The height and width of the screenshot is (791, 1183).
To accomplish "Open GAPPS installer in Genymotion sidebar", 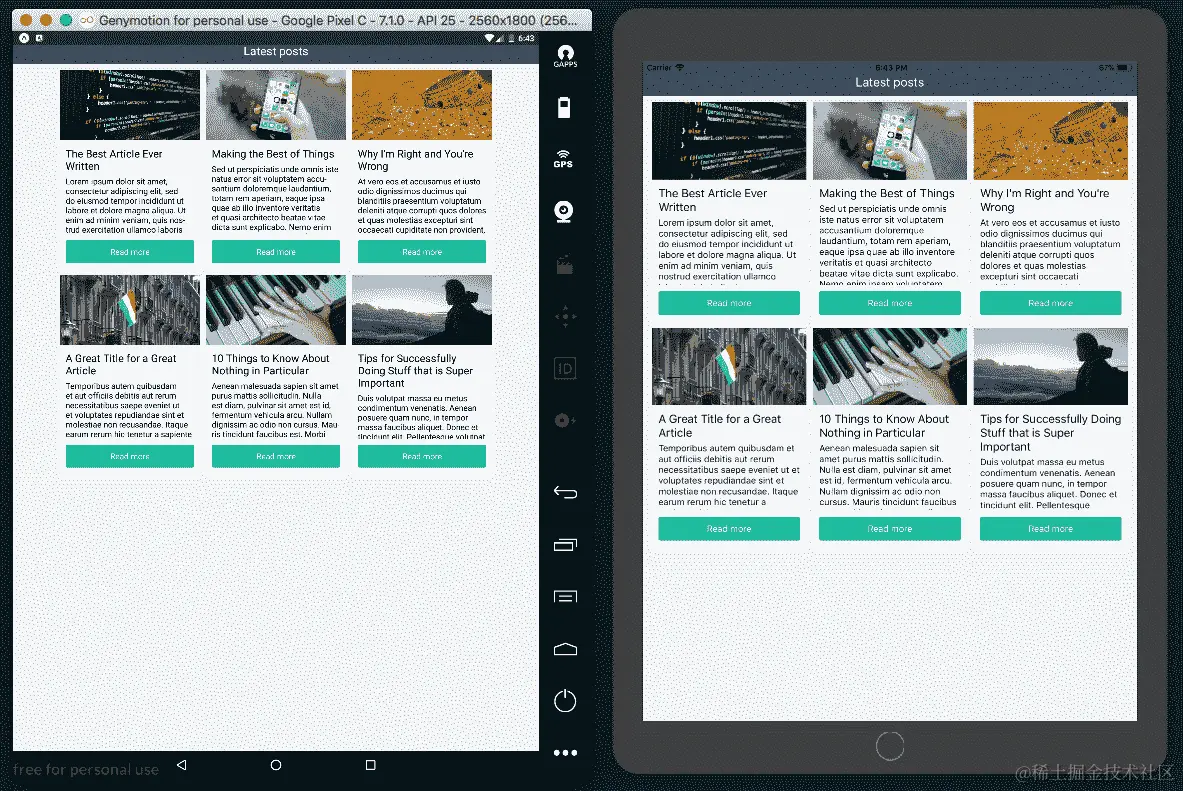I will coord(565,56).
